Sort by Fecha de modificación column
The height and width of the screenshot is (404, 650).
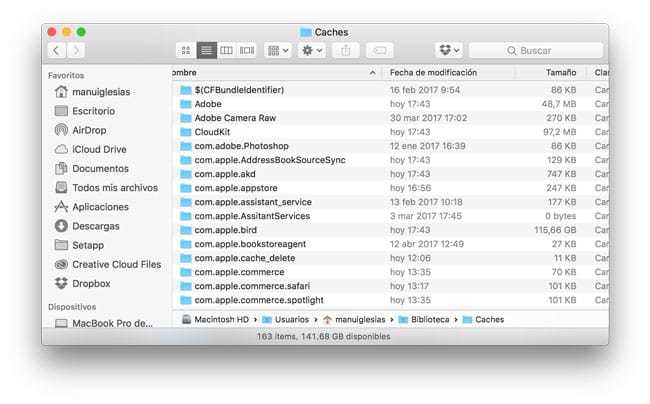click(433, 73)
